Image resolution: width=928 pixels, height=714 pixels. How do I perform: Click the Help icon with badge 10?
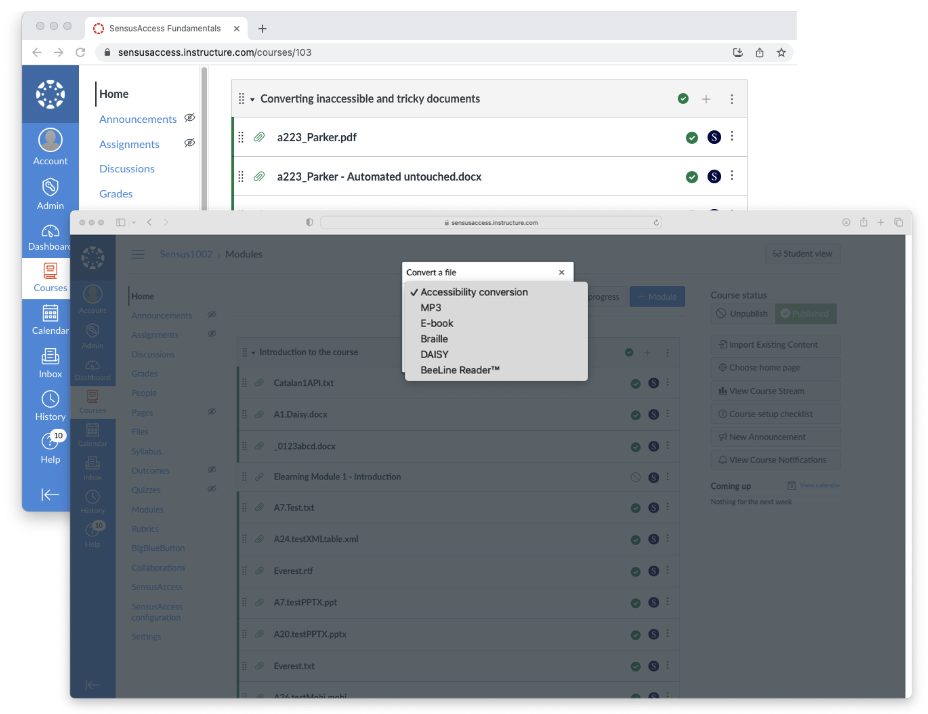[x=50, y=443]
